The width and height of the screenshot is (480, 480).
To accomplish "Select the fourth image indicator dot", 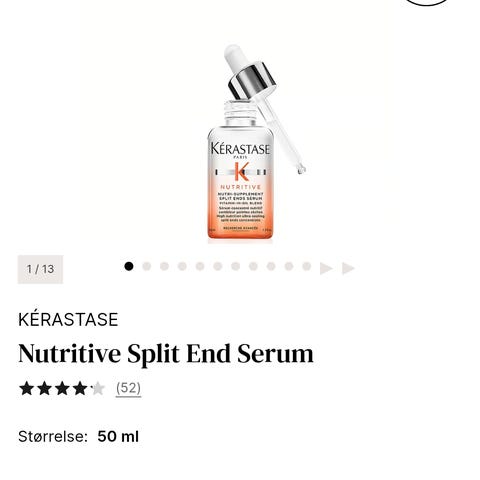I will tap(182, 266).
